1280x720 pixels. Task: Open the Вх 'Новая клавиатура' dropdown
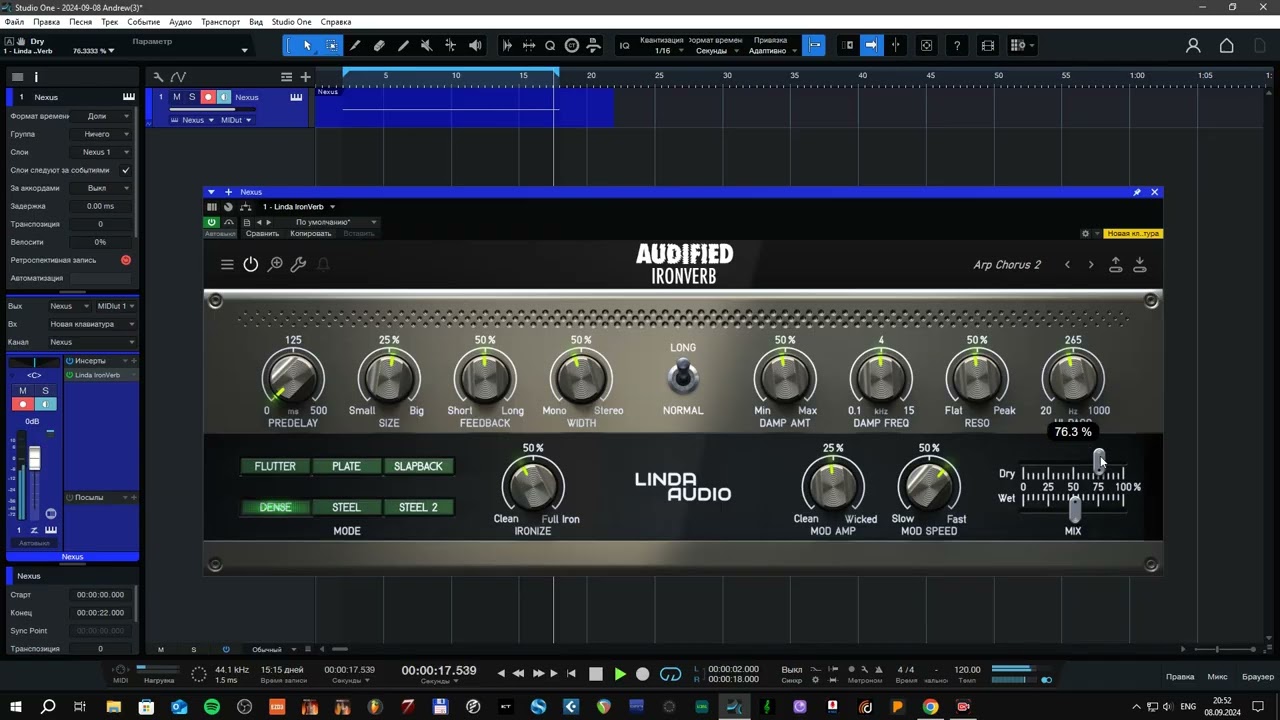pos(92,324)
